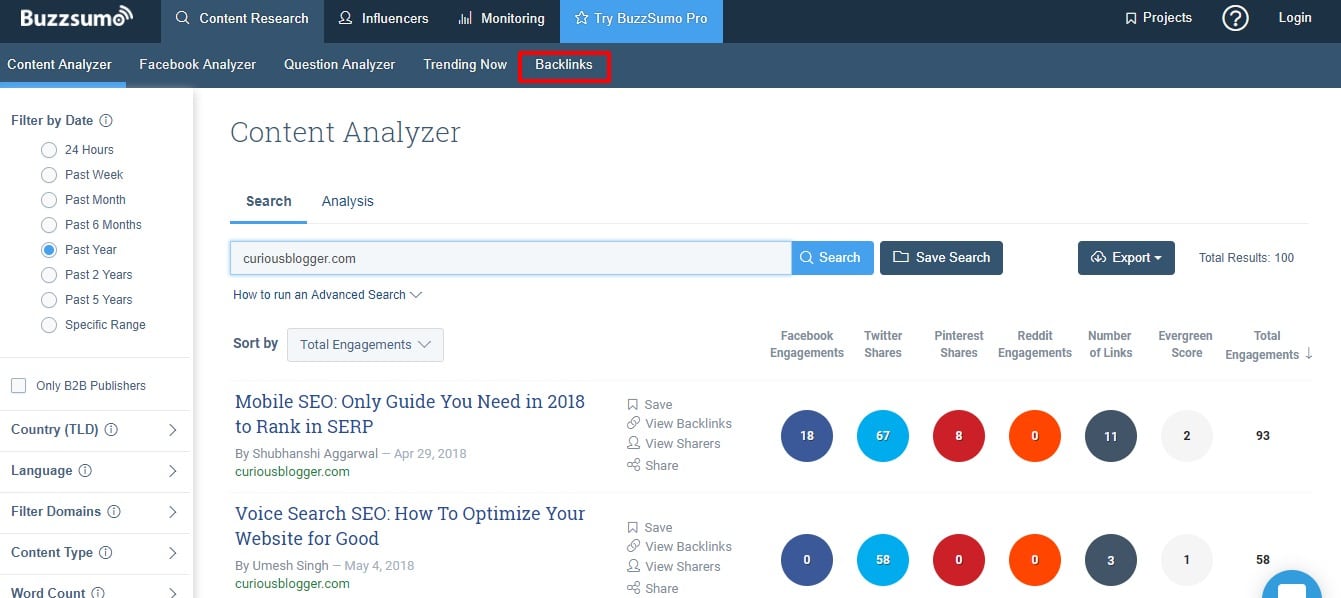Click the Evergreen Score 2 circle
The width and height of the screenshot is (1341, 598).
coord(1187,436)
